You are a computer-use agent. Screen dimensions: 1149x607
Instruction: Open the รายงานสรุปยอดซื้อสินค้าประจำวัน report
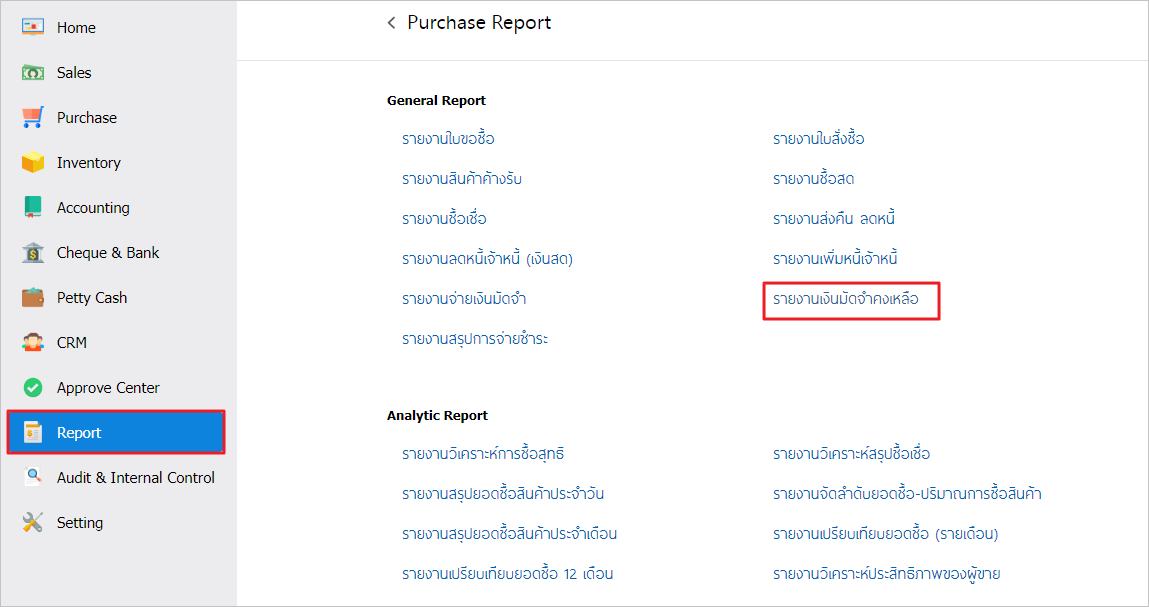click(x=503, y=493)
